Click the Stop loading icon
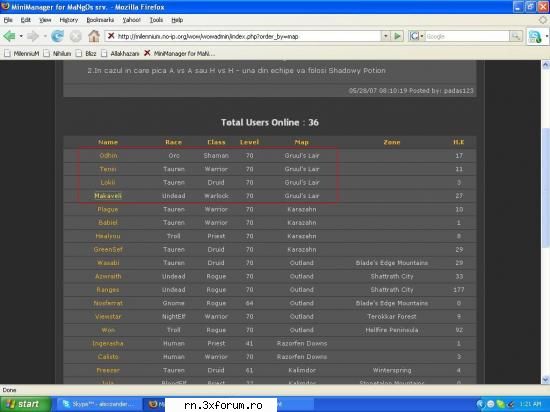 75,36
